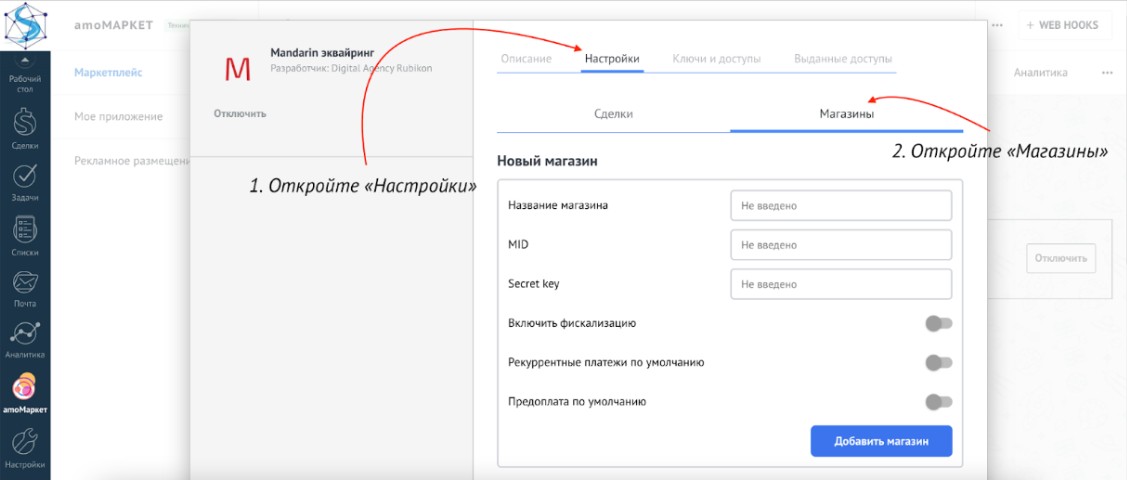Click the Mandarin эквайринг title text

322,53
